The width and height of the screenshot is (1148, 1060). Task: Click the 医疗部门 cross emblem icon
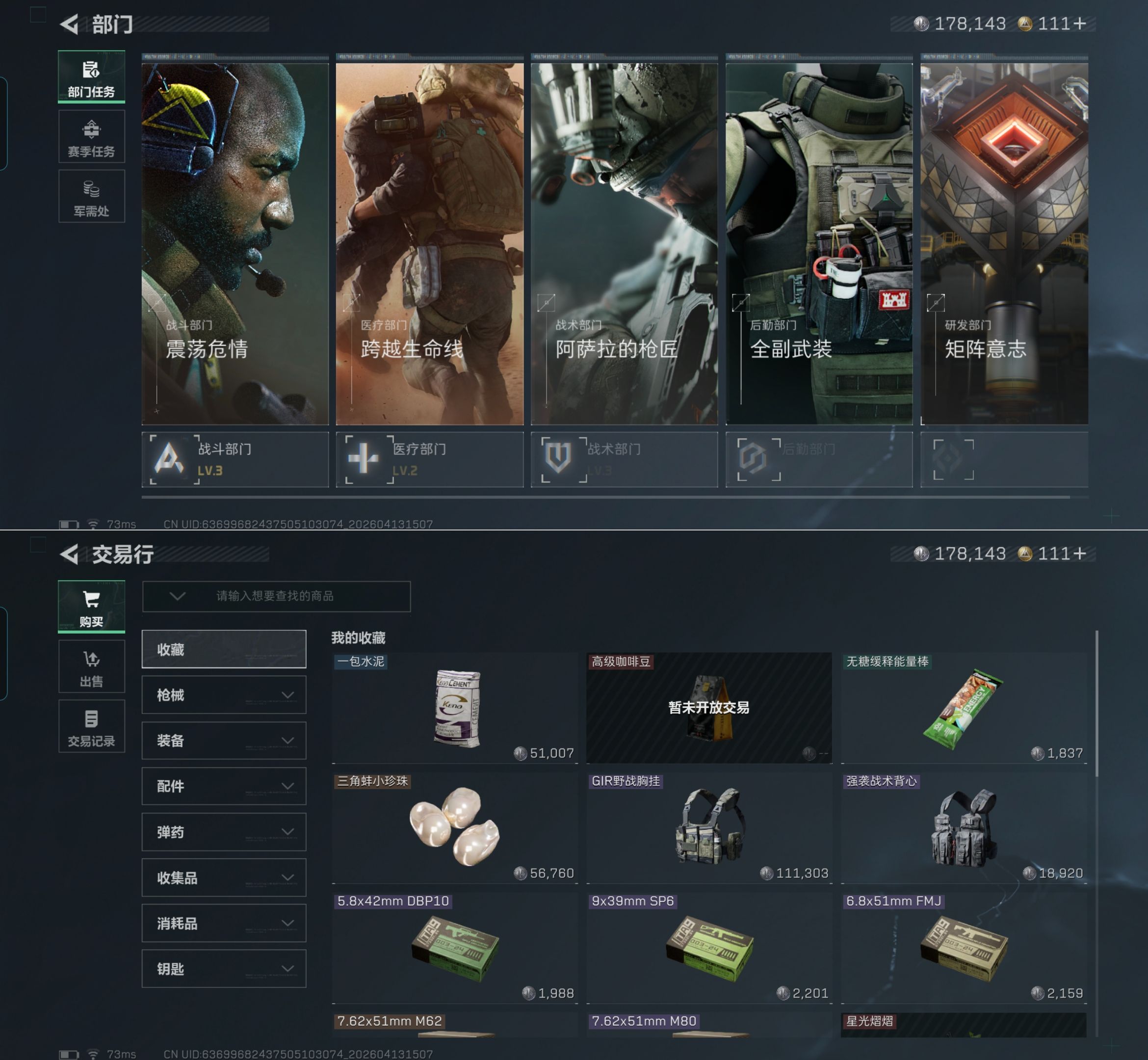pyautogui.click(x=364, y=459)
